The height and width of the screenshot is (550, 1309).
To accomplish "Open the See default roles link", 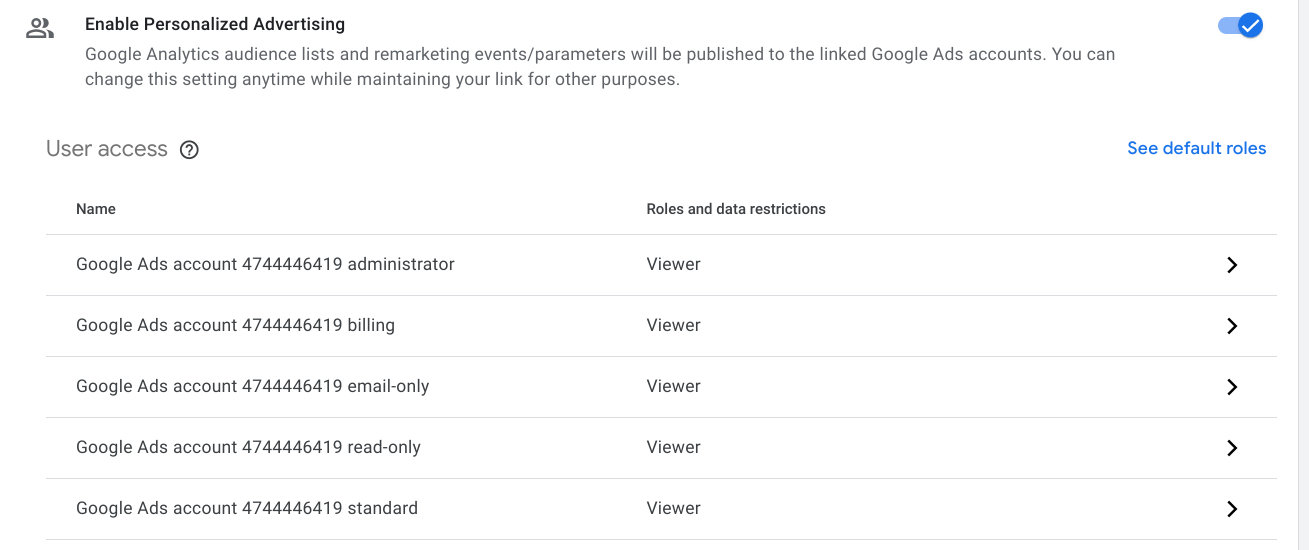I will [1196, 148].
